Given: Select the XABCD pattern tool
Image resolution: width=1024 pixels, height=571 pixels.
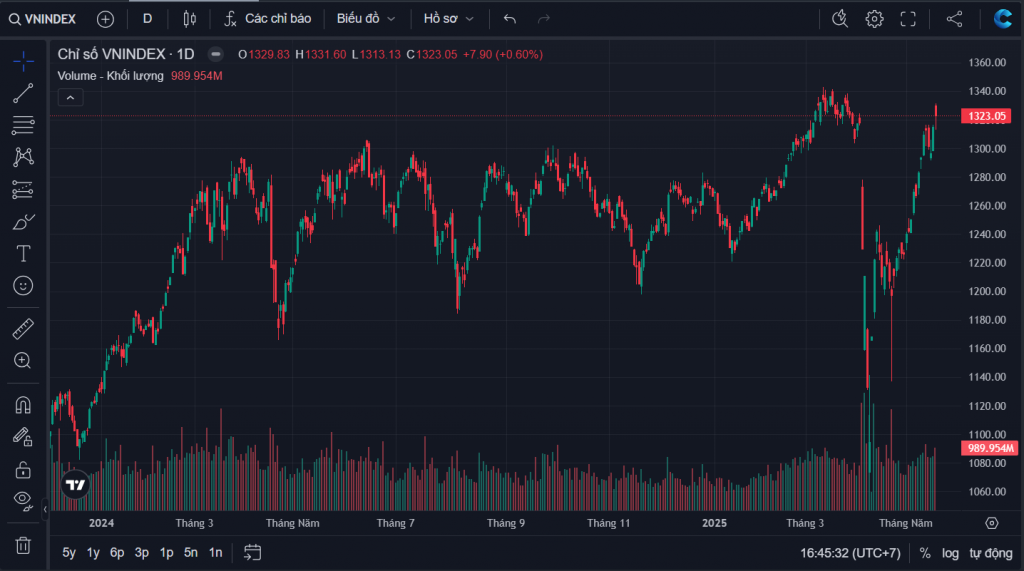Looking at the screenshot, I should (23, 157).
